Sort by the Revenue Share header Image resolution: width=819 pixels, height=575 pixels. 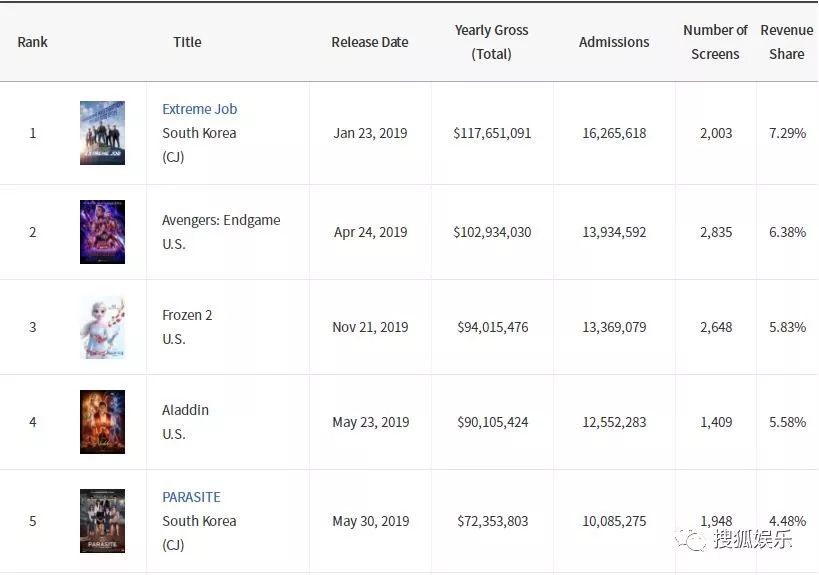coord(787,42)
